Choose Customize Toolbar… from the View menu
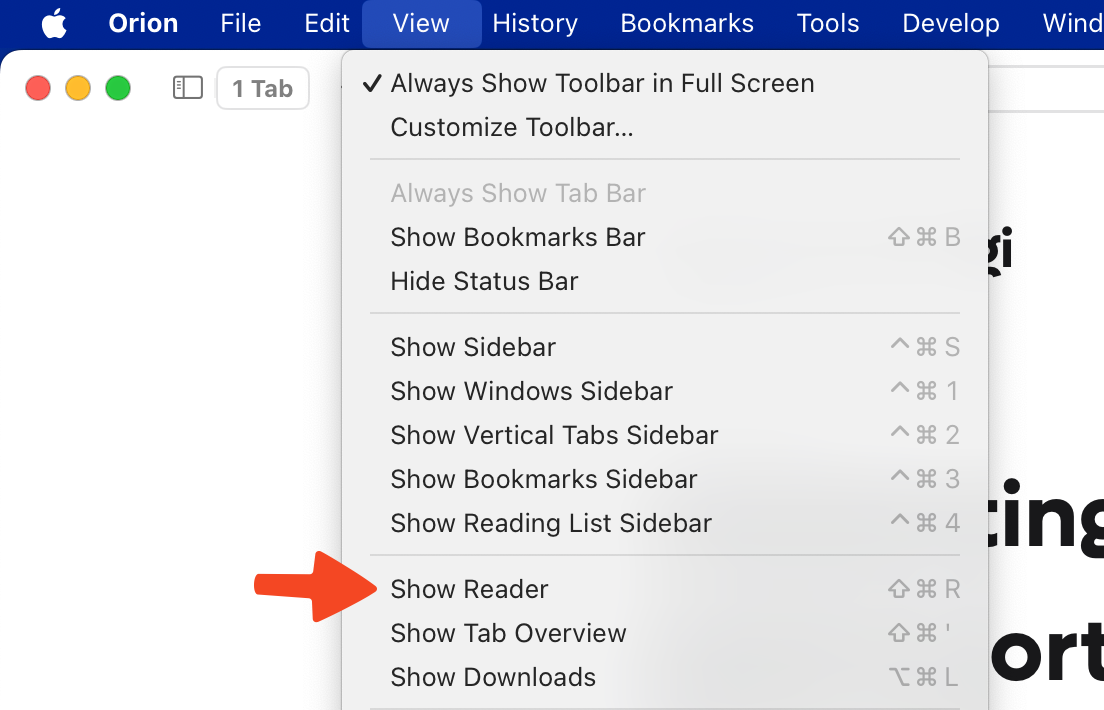1104x710 pixels. 665,127
